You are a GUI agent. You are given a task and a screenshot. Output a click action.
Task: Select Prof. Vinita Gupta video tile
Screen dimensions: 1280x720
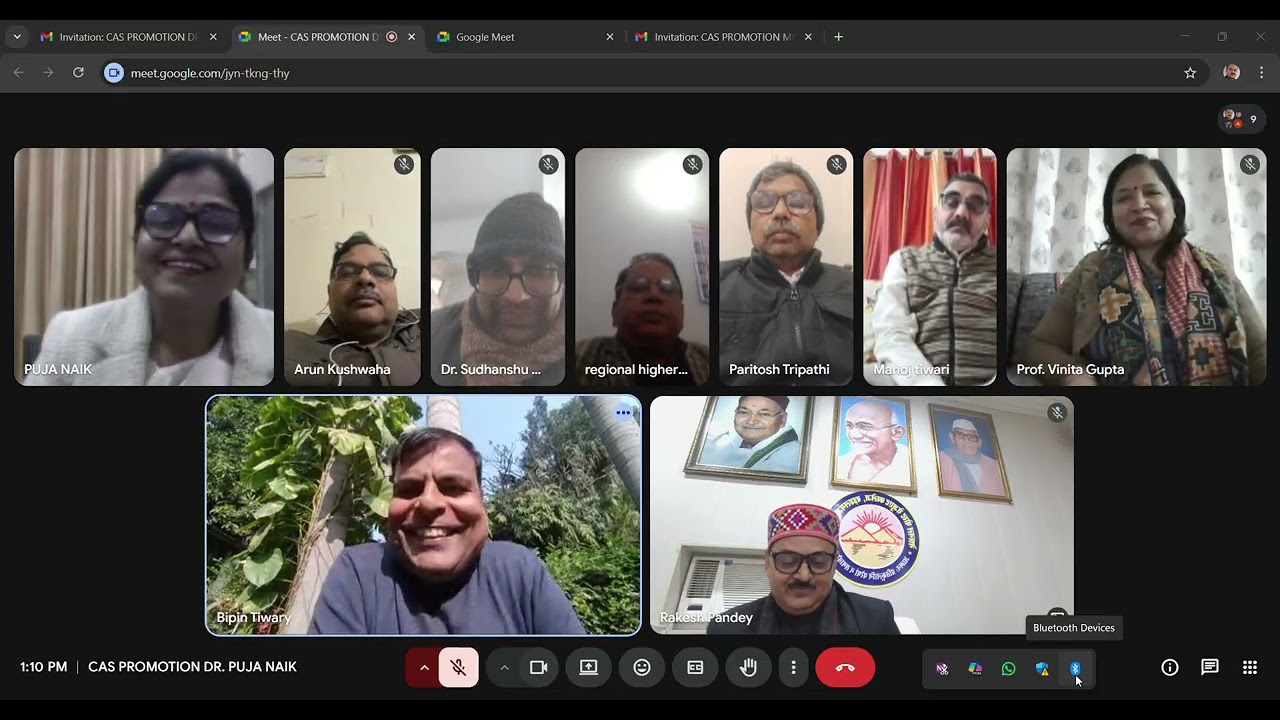pos(1136,267)
